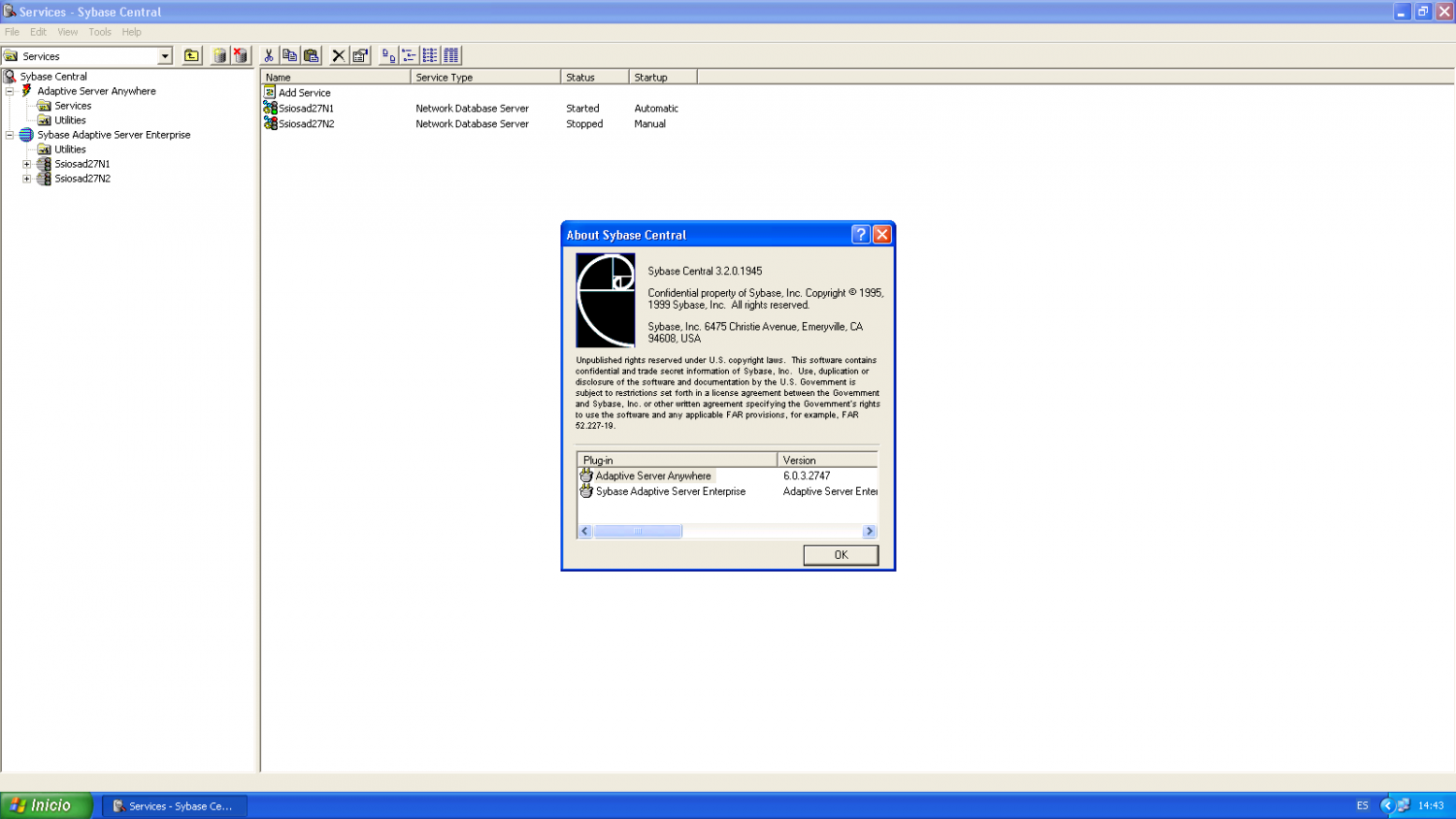Click the Add Service icon in list
The image size is (1456, 819).
click(270, 92)
